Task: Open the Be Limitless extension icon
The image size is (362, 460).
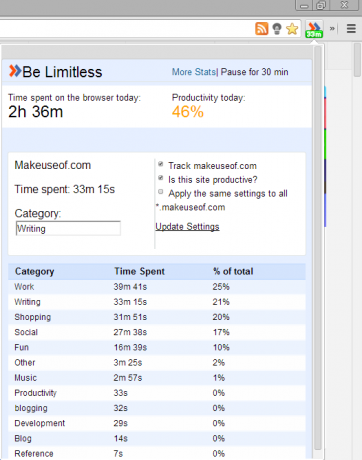Action: (x=314, y=29)
